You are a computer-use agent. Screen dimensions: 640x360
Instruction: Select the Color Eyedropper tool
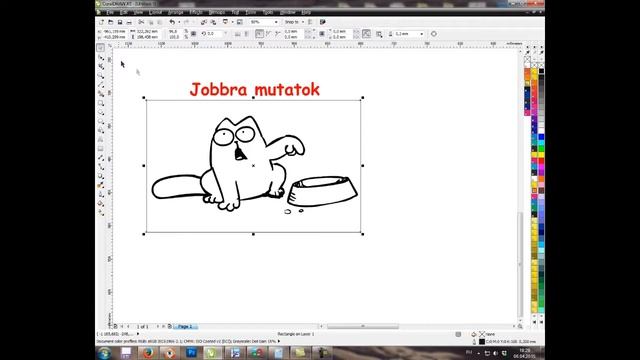[101, 185]
